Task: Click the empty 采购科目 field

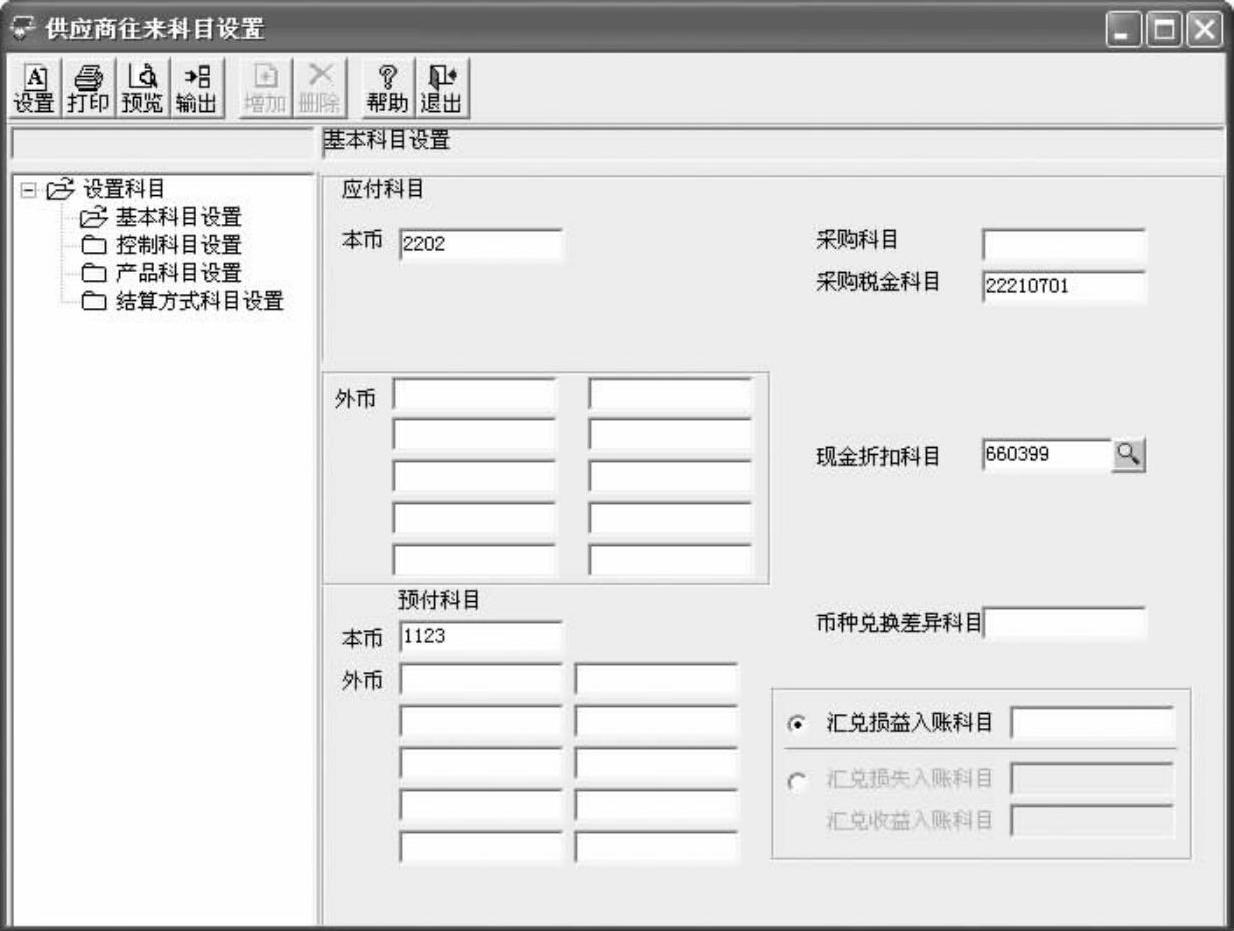Action: 1064,245
